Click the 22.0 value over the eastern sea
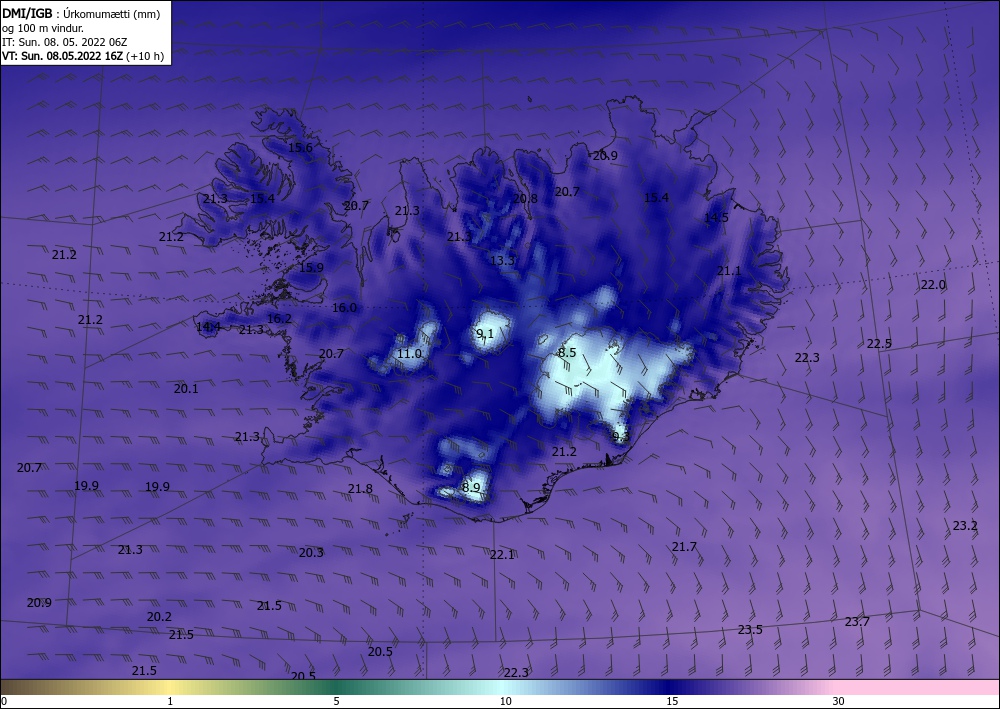The width and height of the screenshot is (1000, 709). point(933,285)
